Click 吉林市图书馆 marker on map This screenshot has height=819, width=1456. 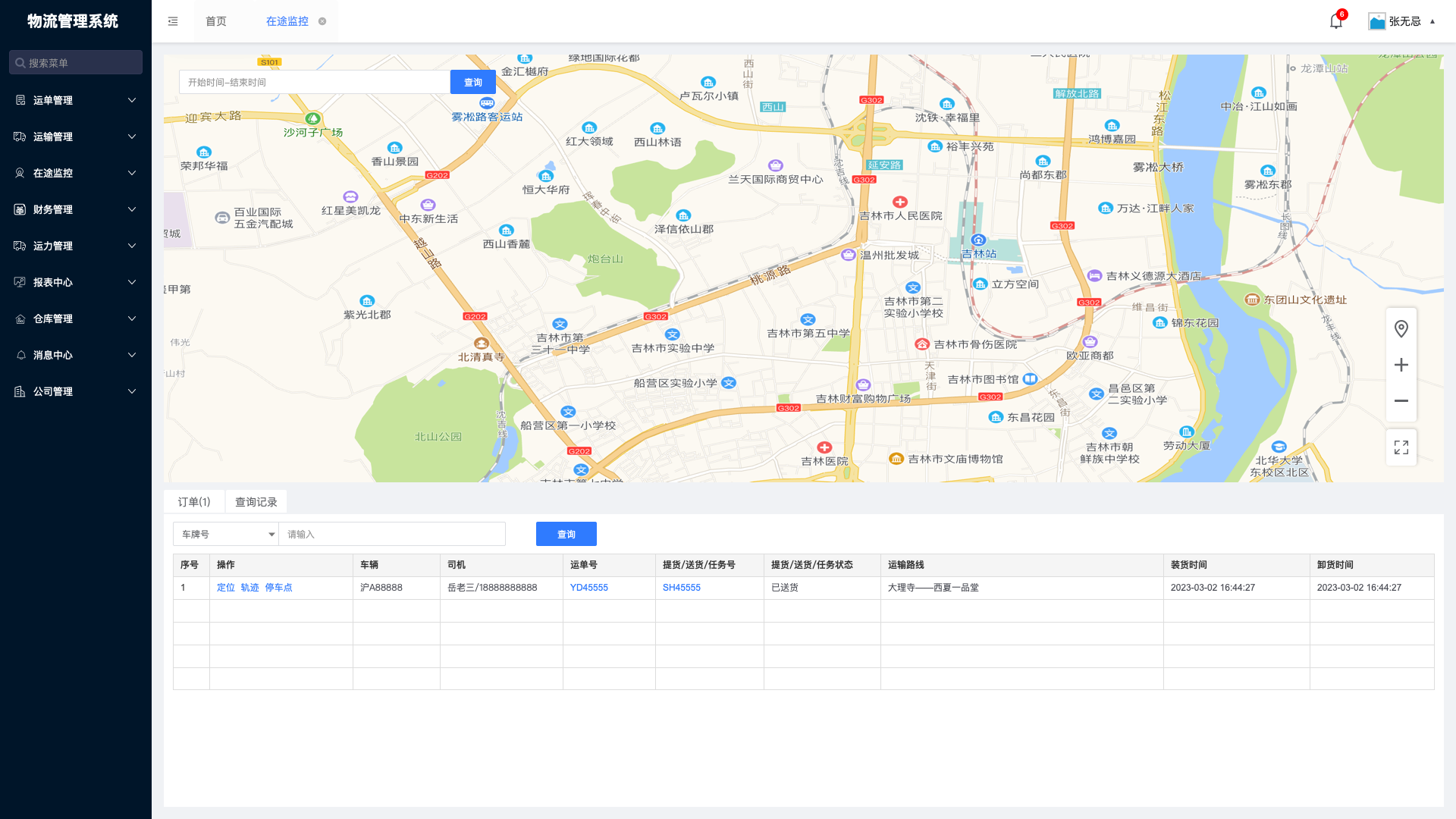[x=1030, y=378]
